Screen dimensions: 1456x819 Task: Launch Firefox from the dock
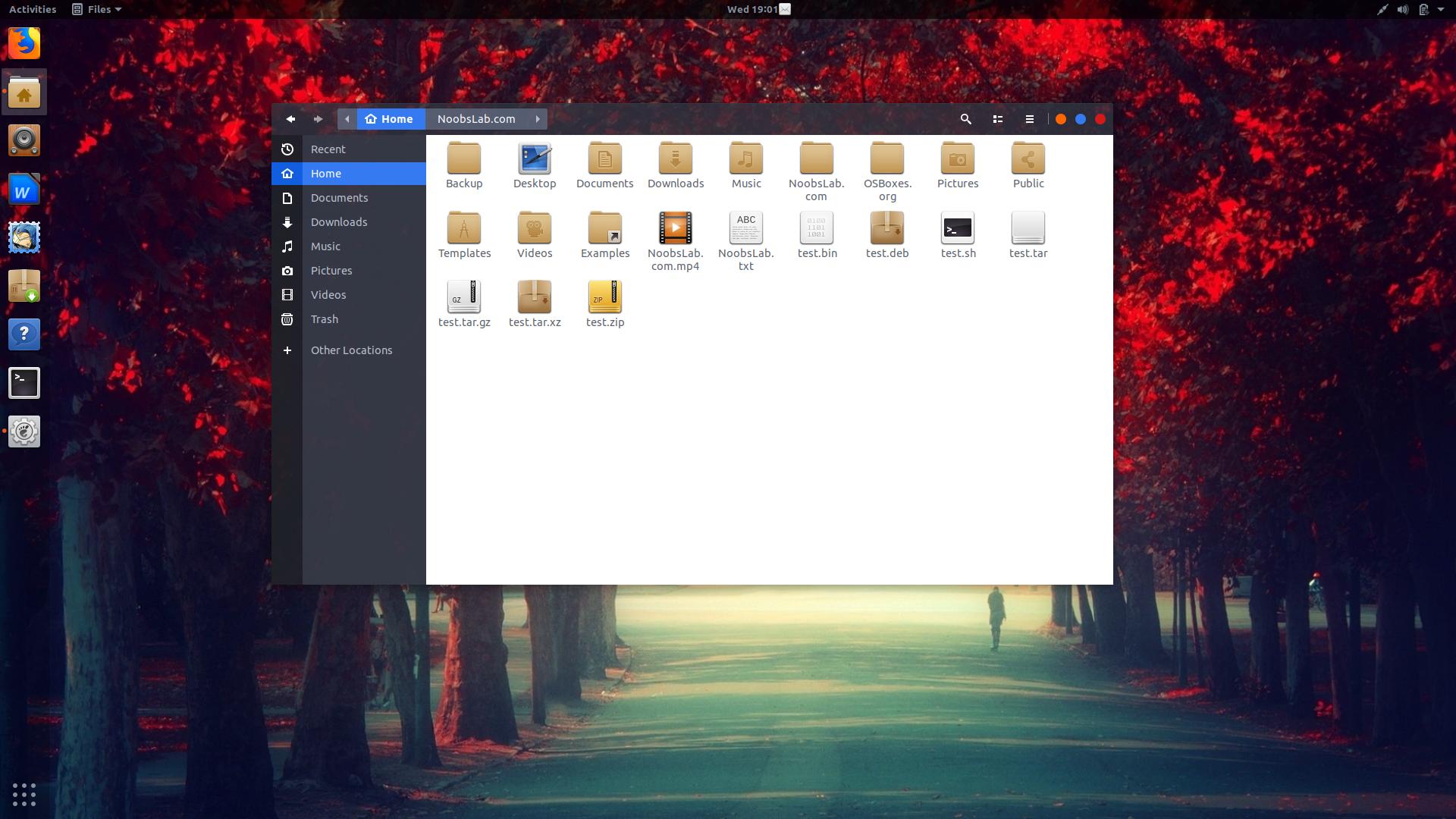24,43
